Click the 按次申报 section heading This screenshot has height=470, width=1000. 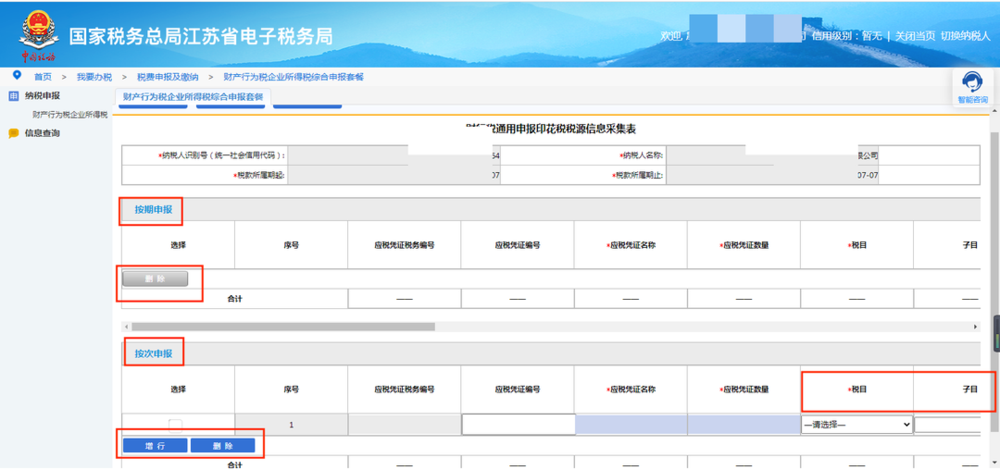153,353
